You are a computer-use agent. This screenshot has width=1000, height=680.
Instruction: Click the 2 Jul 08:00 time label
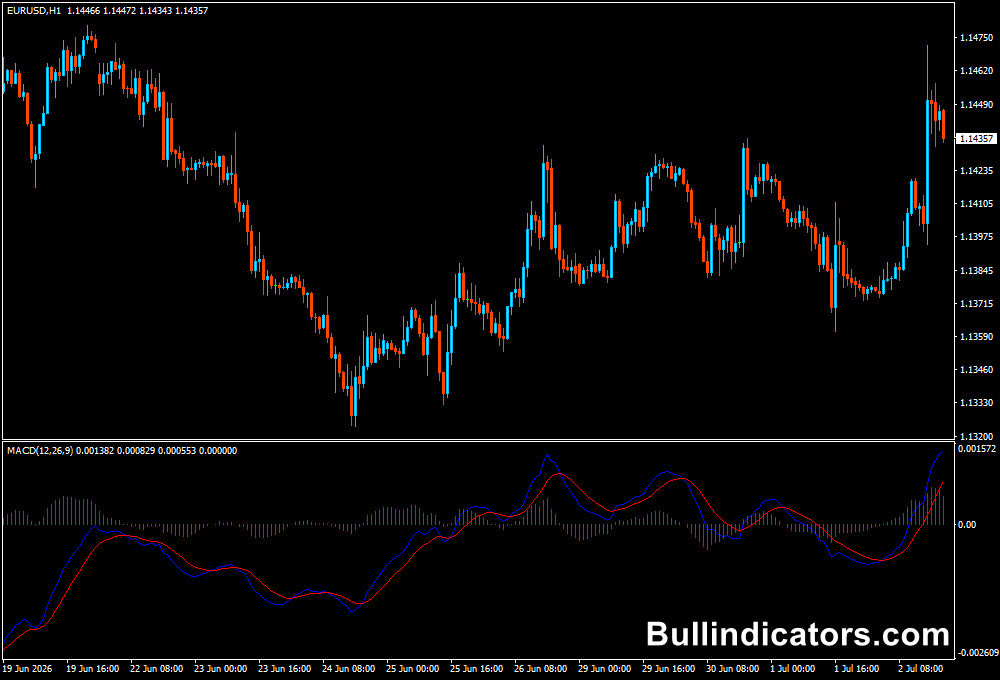point(920,669)
